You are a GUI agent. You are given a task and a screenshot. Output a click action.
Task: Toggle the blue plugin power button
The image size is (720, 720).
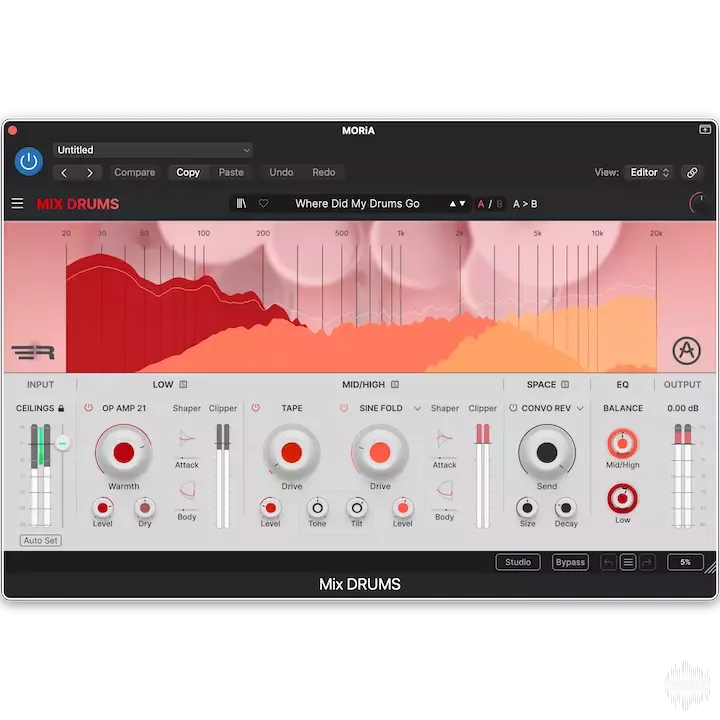tap(28, 161)
